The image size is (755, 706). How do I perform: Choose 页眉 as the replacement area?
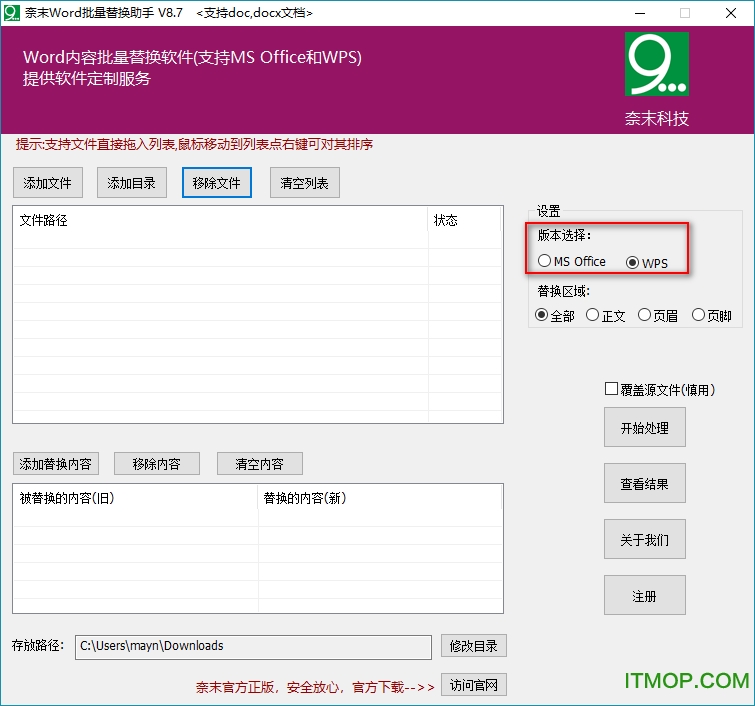point(658,316)
